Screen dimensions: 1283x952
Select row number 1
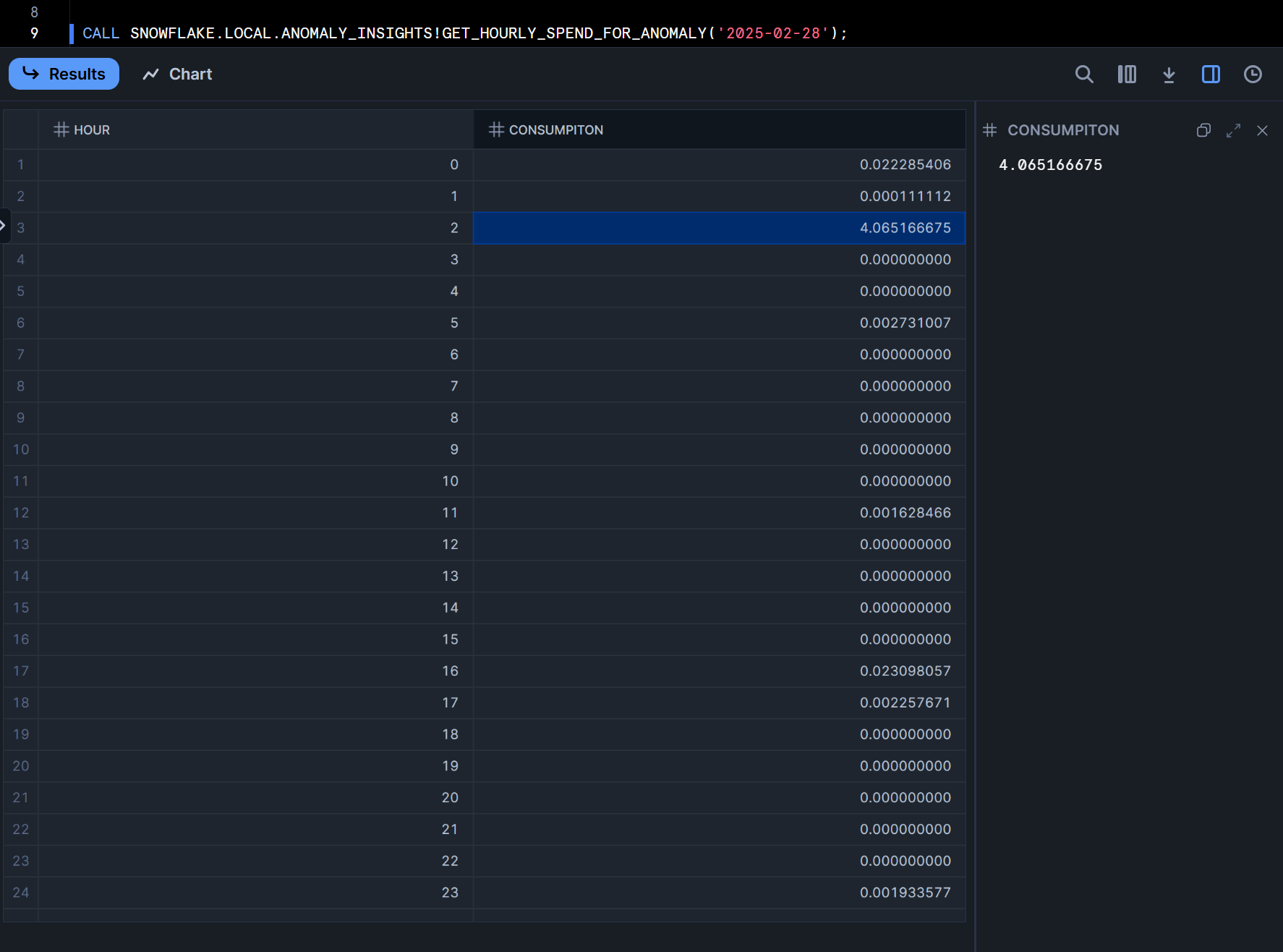pos(21,165)
